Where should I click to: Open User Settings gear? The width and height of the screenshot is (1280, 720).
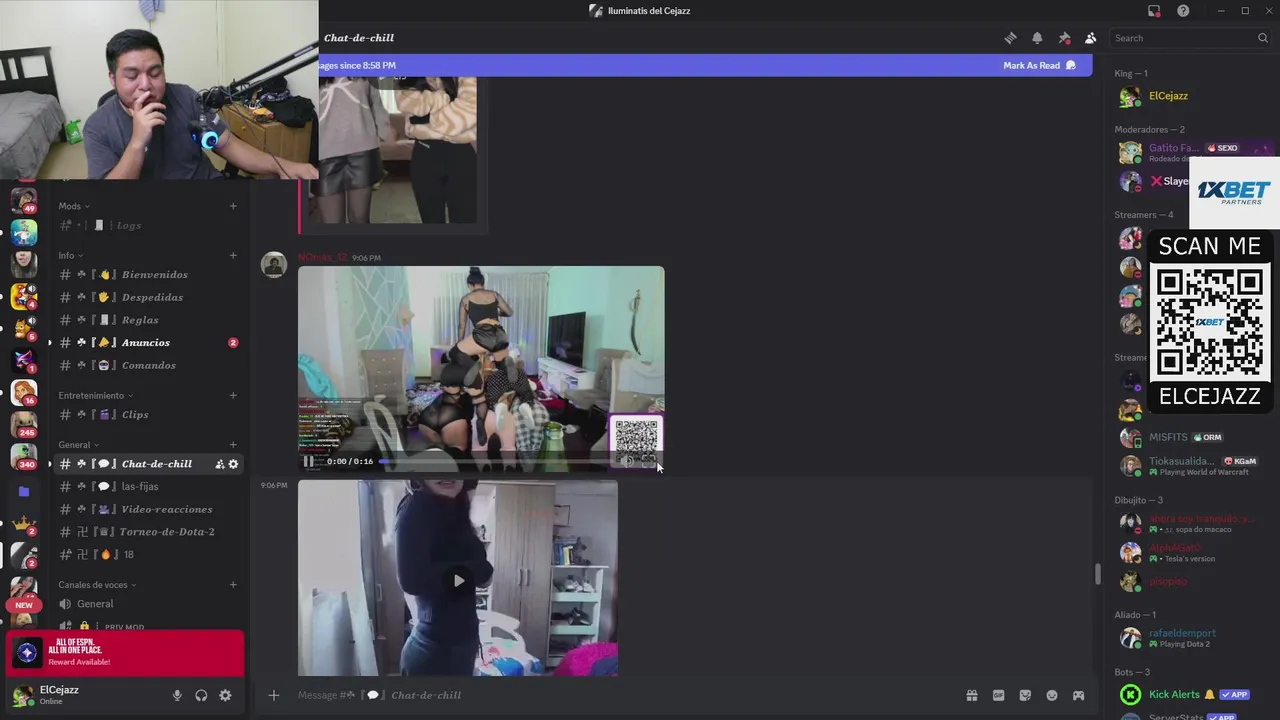click(x=225, y=696)
